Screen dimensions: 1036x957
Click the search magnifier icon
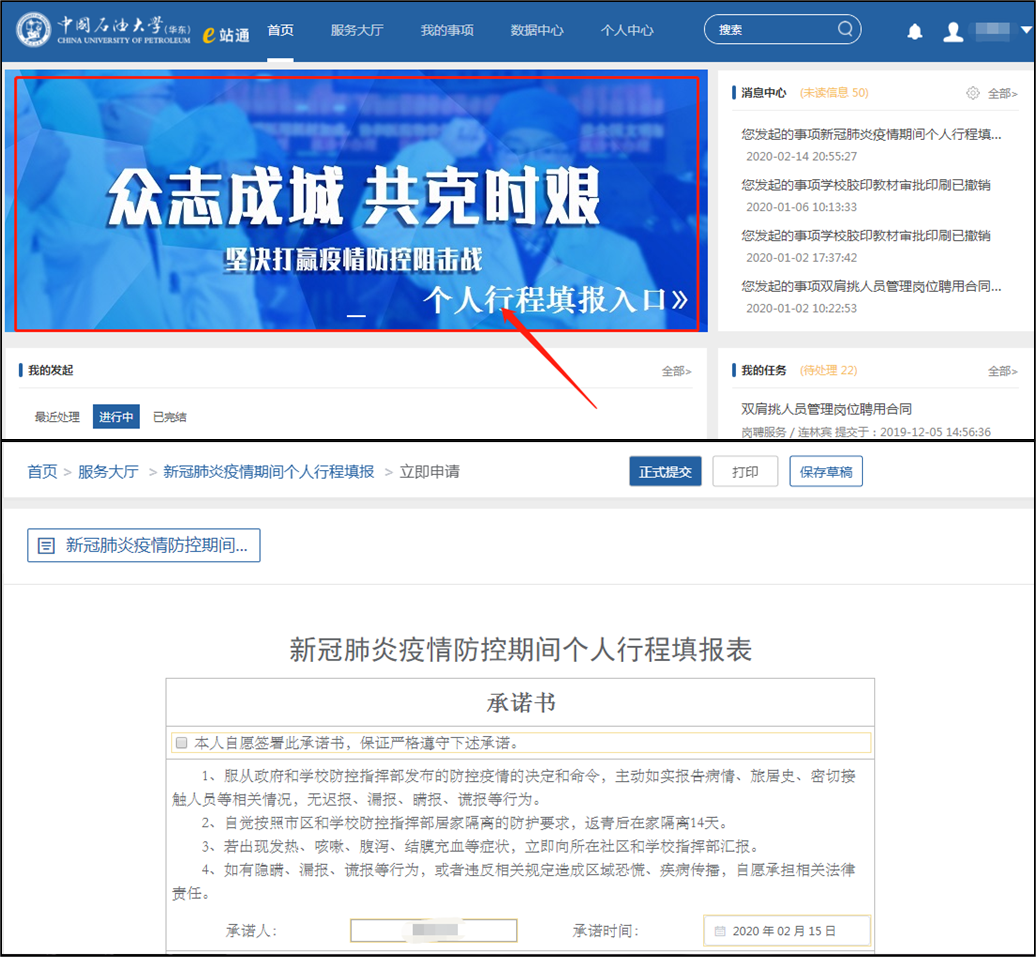[845, 29]
